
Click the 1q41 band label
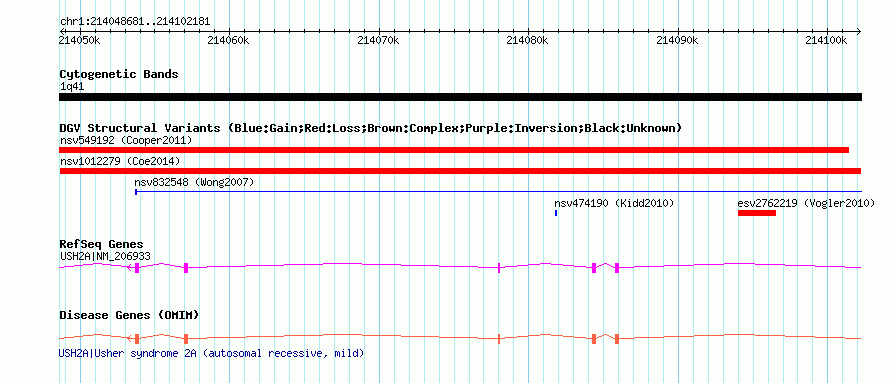(72, 87)
